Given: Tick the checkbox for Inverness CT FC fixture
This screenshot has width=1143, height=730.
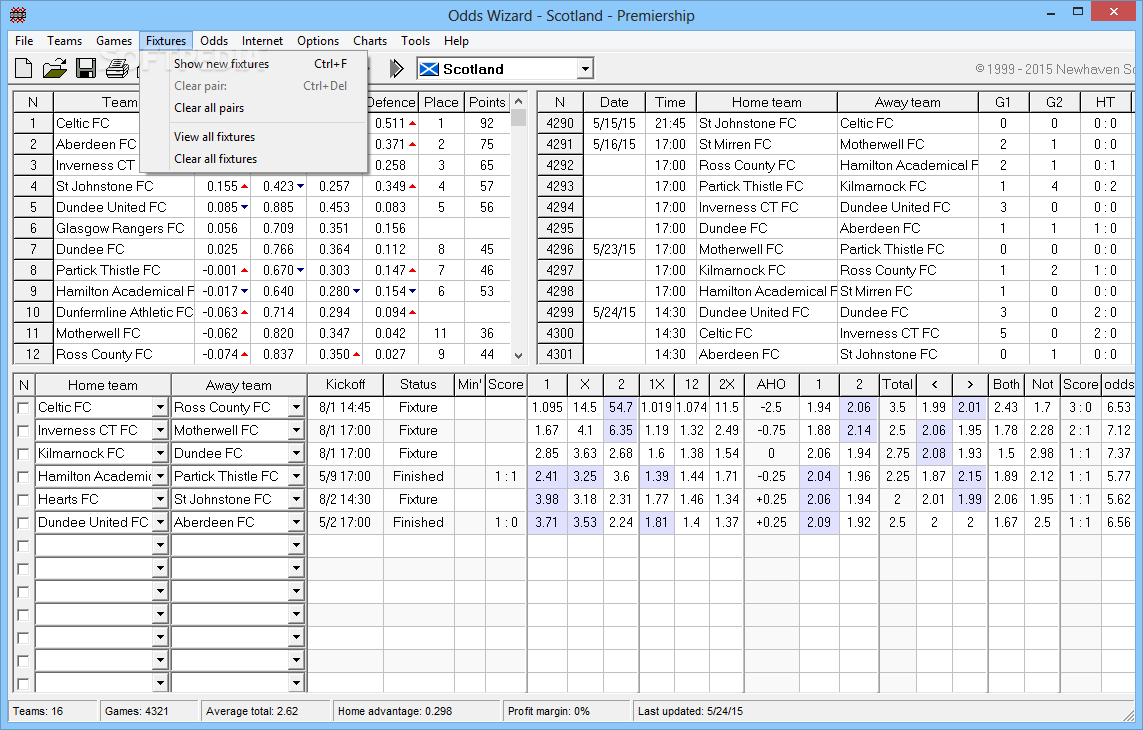Looking at the screenshot, I should 23,431.
